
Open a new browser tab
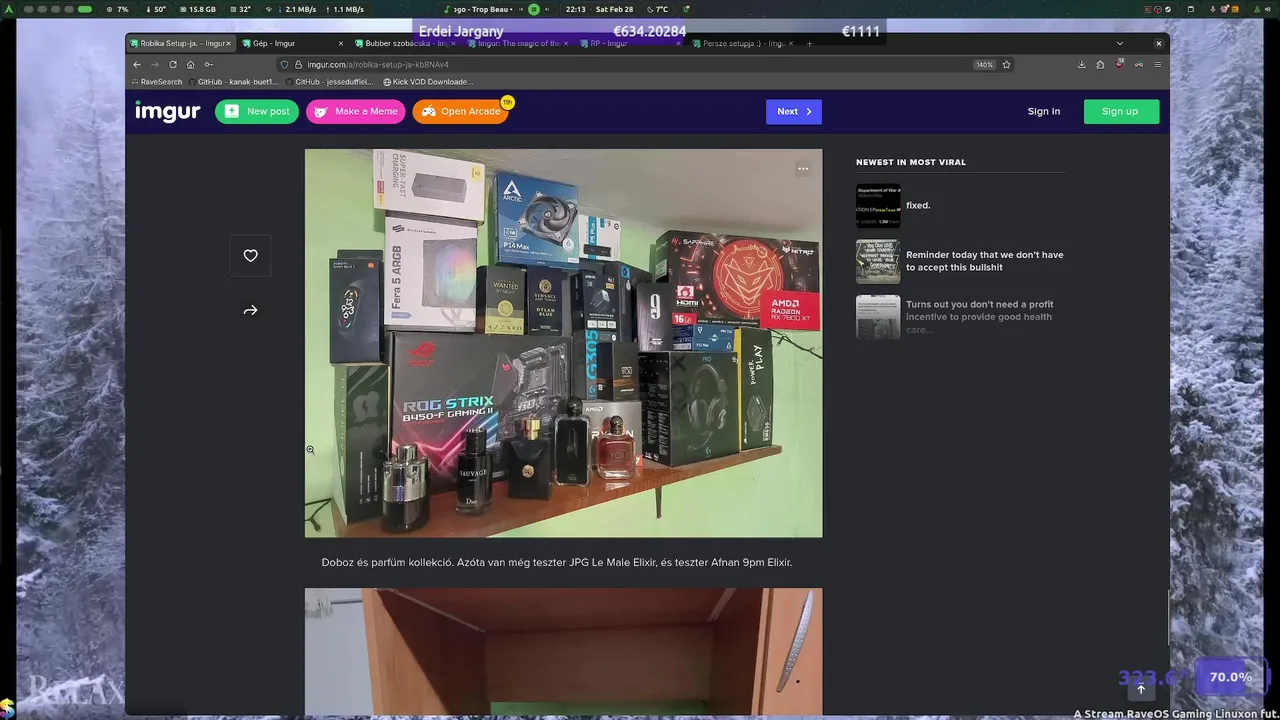pyautogui.click(x=809, y=44)
